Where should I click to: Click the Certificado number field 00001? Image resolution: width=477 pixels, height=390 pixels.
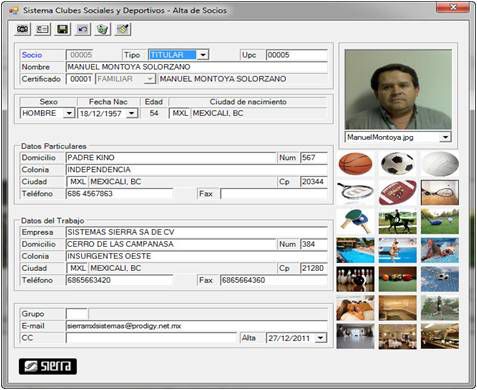click(x=80, y=79)
